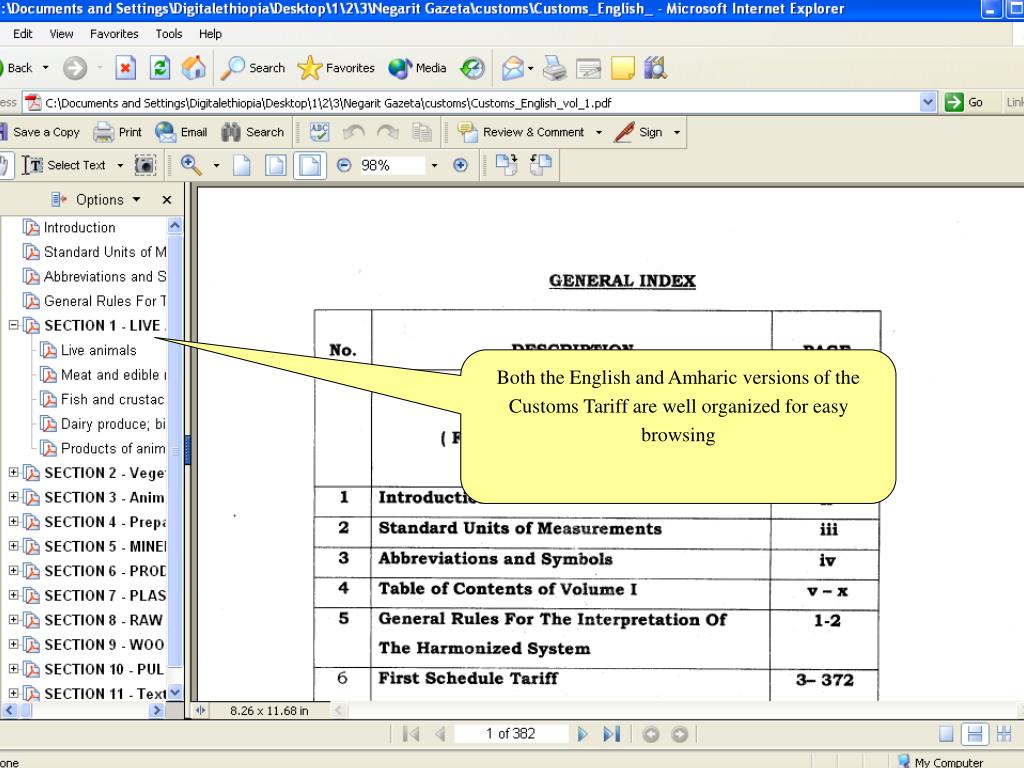Click Acrobat Print button
The image size is (1024, 768).
tap(118, 132)
